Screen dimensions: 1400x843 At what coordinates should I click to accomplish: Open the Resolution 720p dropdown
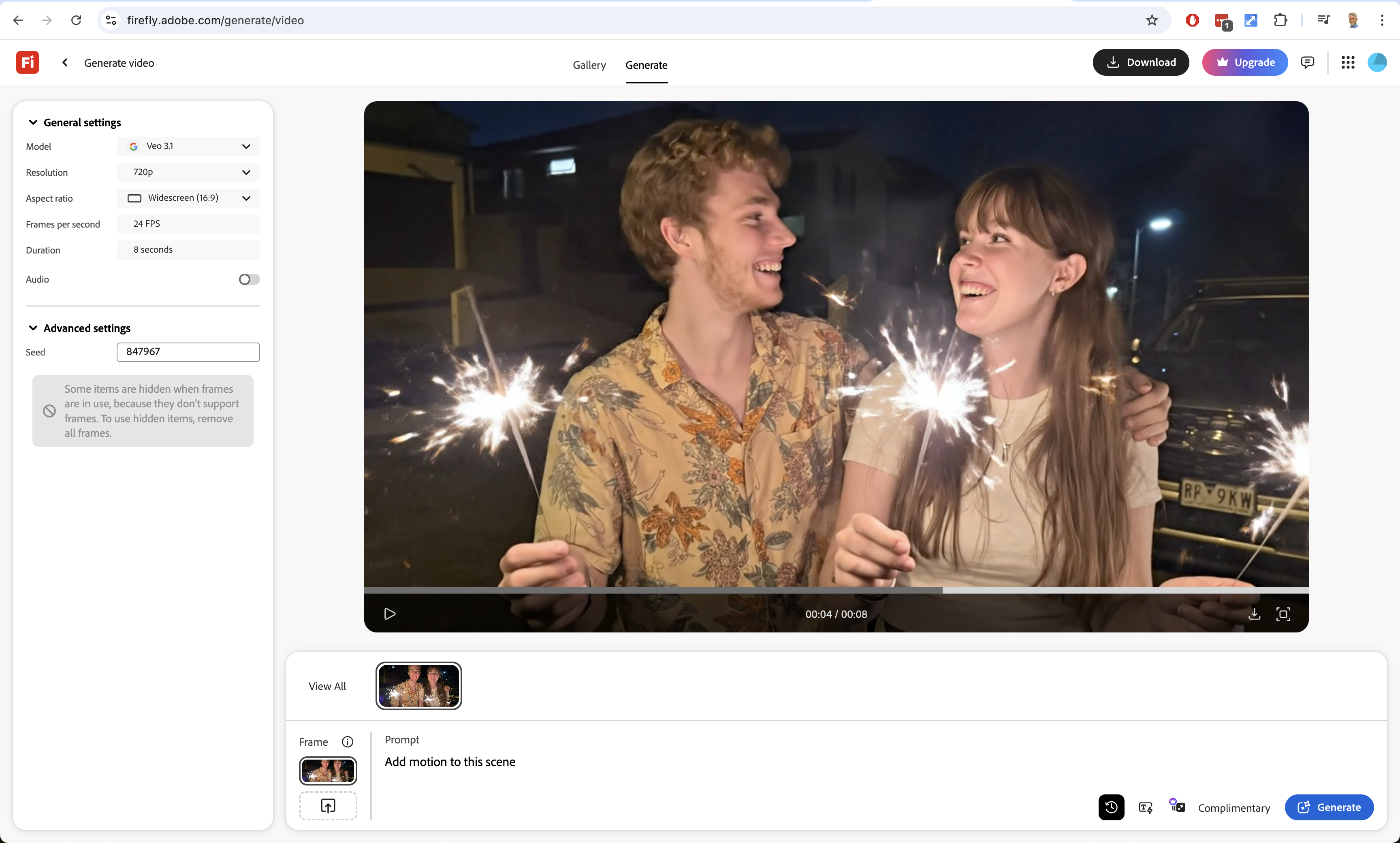(x=188, y=172)
